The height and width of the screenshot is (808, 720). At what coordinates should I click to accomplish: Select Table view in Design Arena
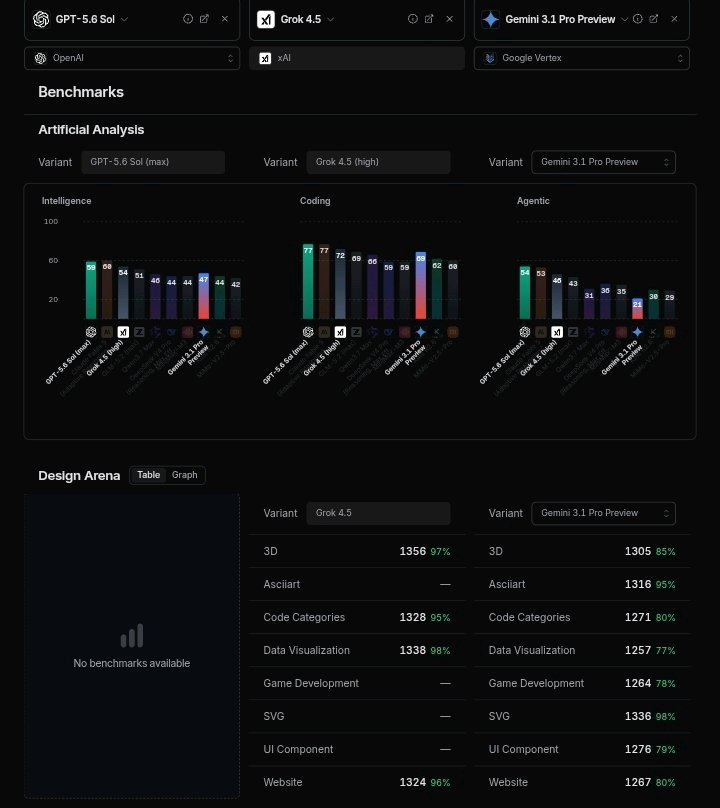[148, 475]
